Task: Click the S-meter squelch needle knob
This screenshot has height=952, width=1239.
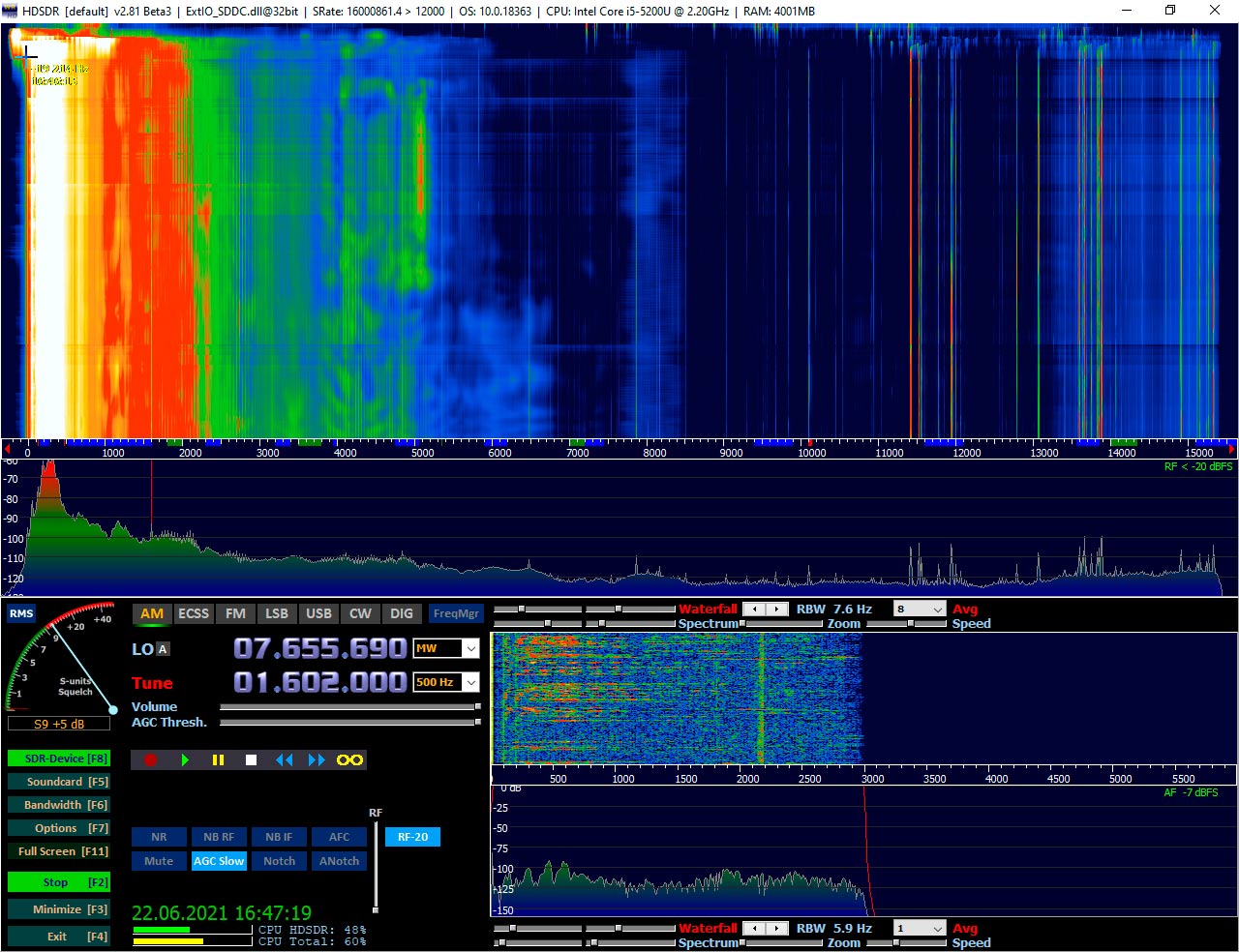Action: (112, 710)
